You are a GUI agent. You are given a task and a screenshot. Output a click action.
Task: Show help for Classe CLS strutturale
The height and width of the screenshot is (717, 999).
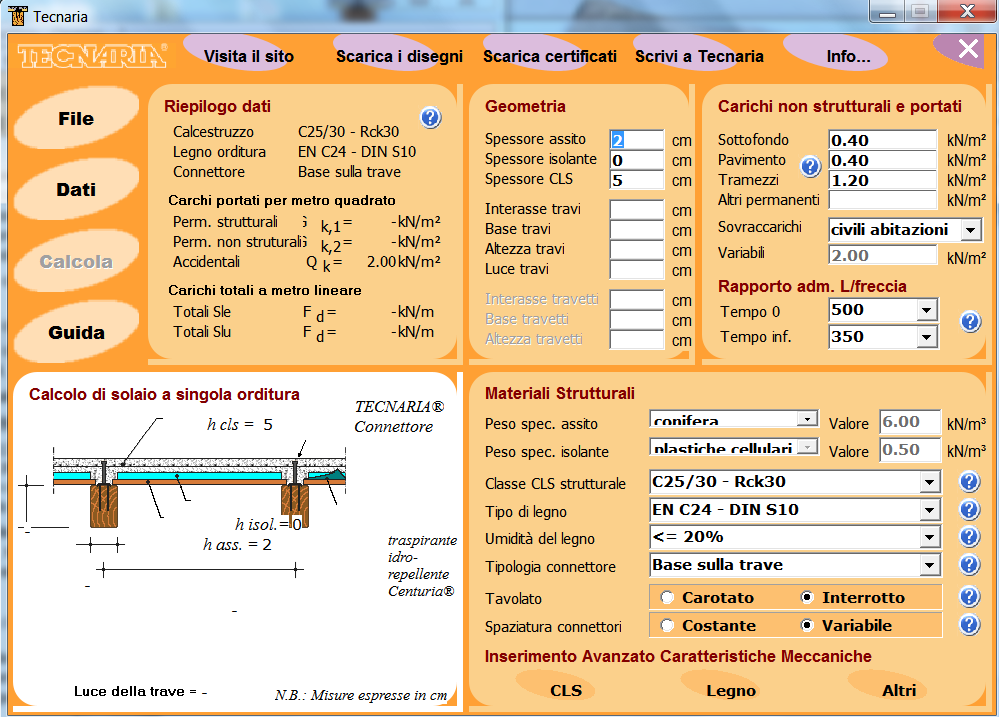[969, 482]
